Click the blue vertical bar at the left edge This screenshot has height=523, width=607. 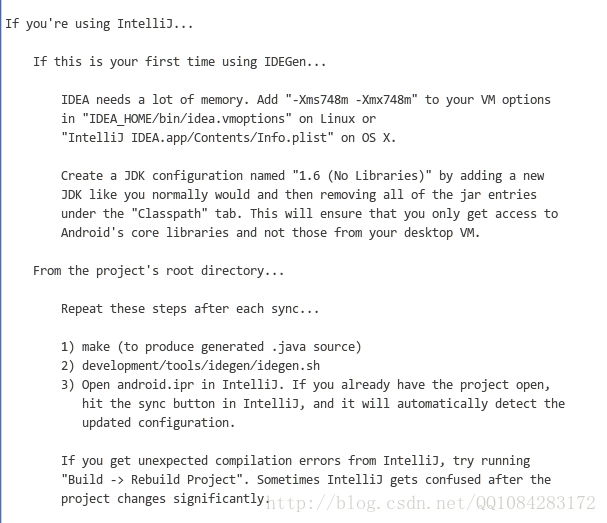(x=1, y=261)
